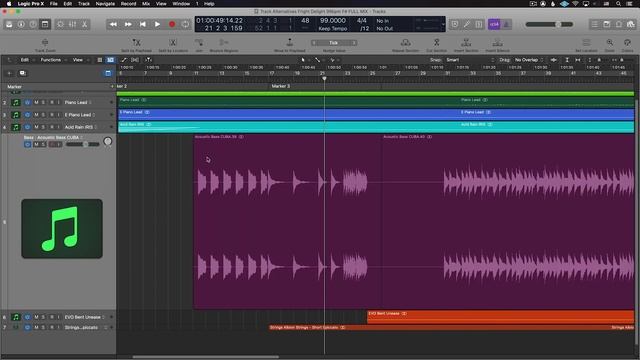Click the Join regions icon
Screen dimensions: 640x360
click(199, 42)
